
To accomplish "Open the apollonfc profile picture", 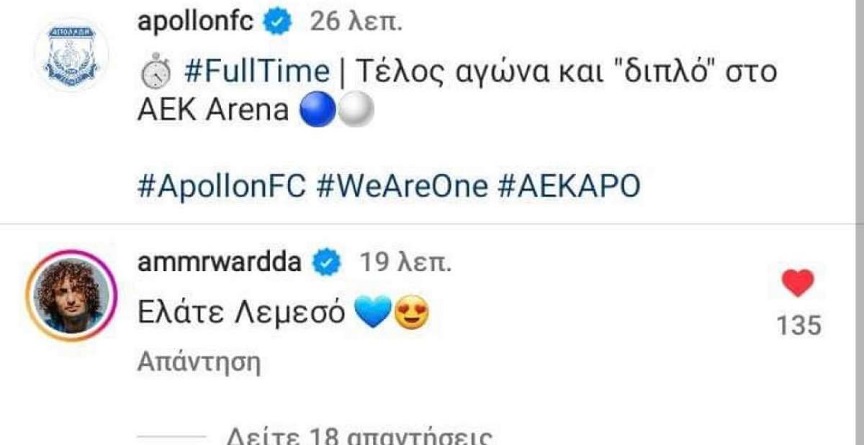I will (72, 56).
